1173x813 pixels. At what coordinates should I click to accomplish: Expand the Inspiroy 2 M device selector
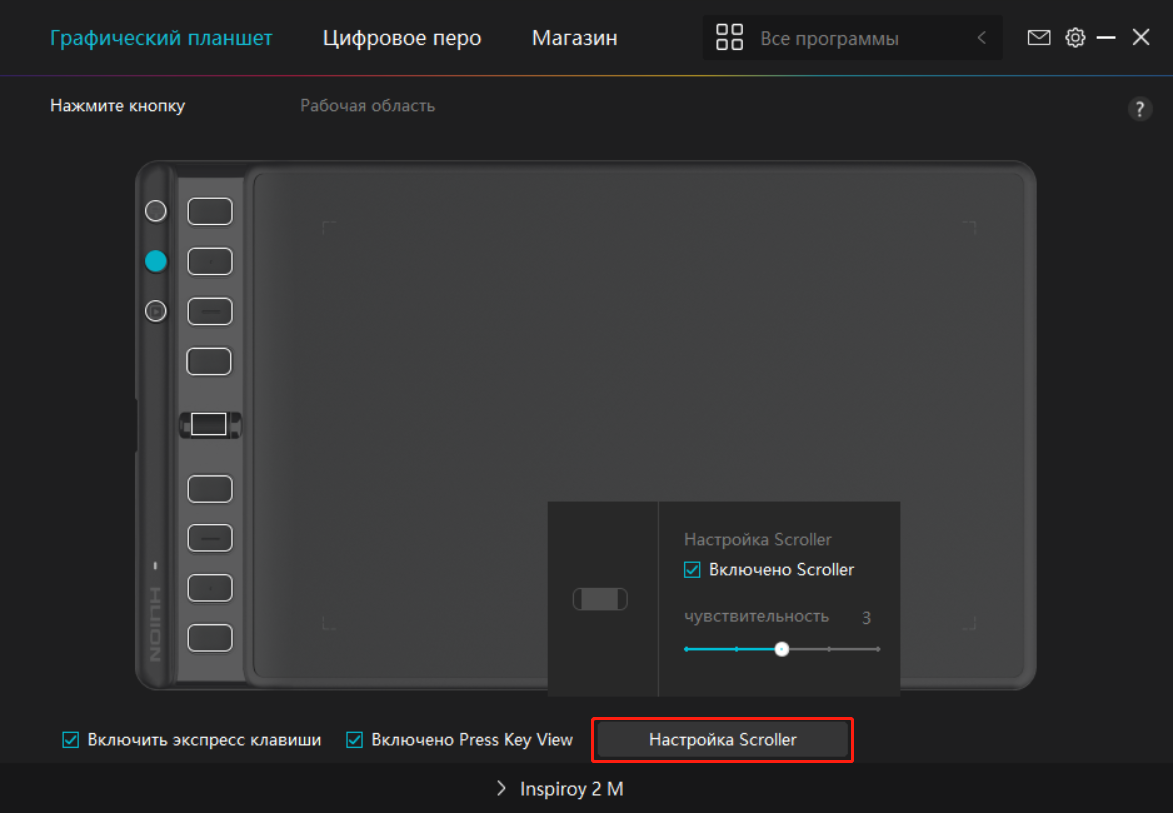pyautogui.click(x=560, y=789)
